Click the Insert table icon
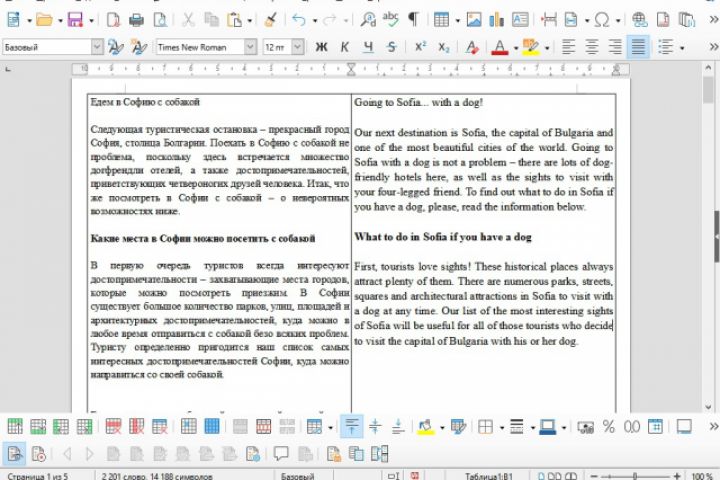The width and height of the screenshot is (720, 480). [x=441, y=20]
